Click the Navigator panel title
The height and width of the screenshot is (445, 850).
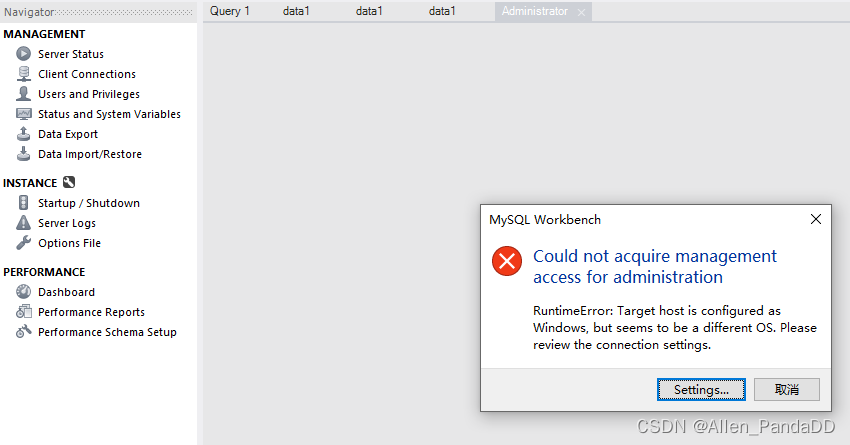pos(29,12)
